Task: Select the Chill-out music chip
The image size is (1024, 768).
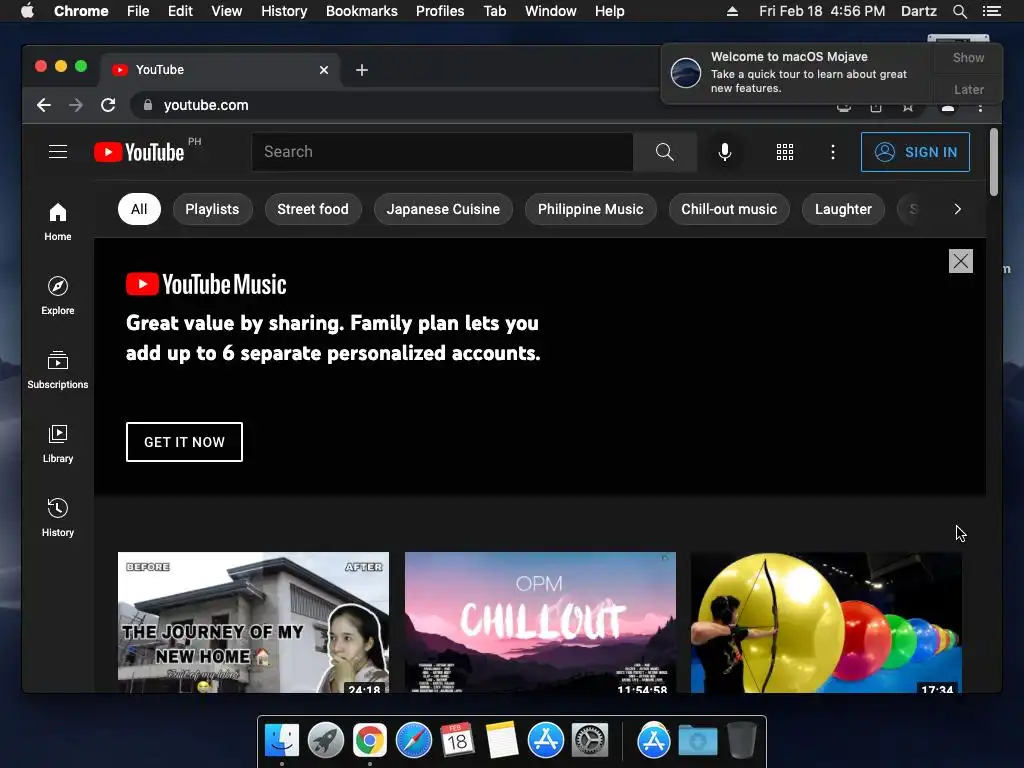Action: point(729,209)
